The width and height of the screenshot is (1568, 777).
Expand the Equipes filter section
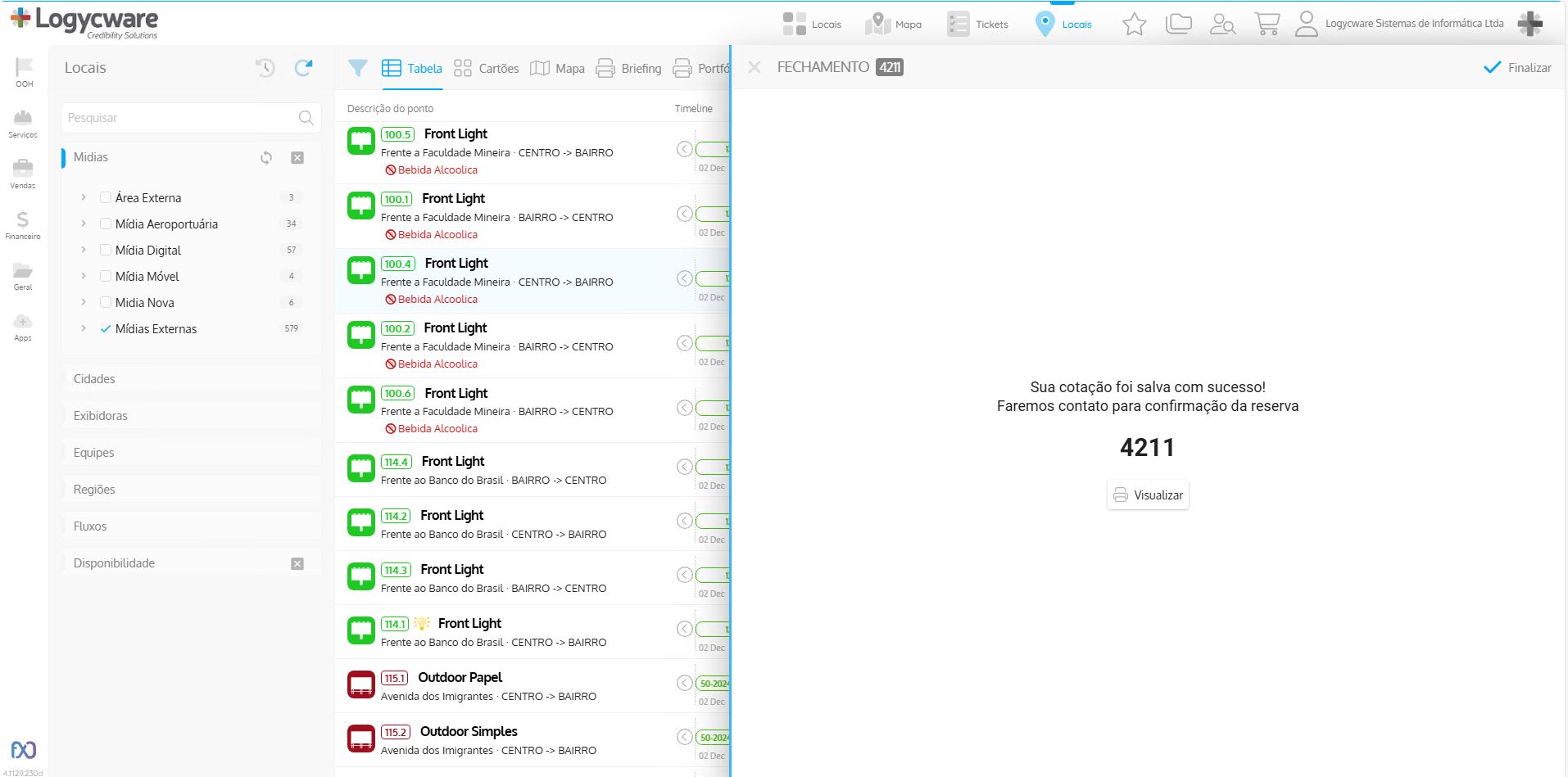point(191,453)
